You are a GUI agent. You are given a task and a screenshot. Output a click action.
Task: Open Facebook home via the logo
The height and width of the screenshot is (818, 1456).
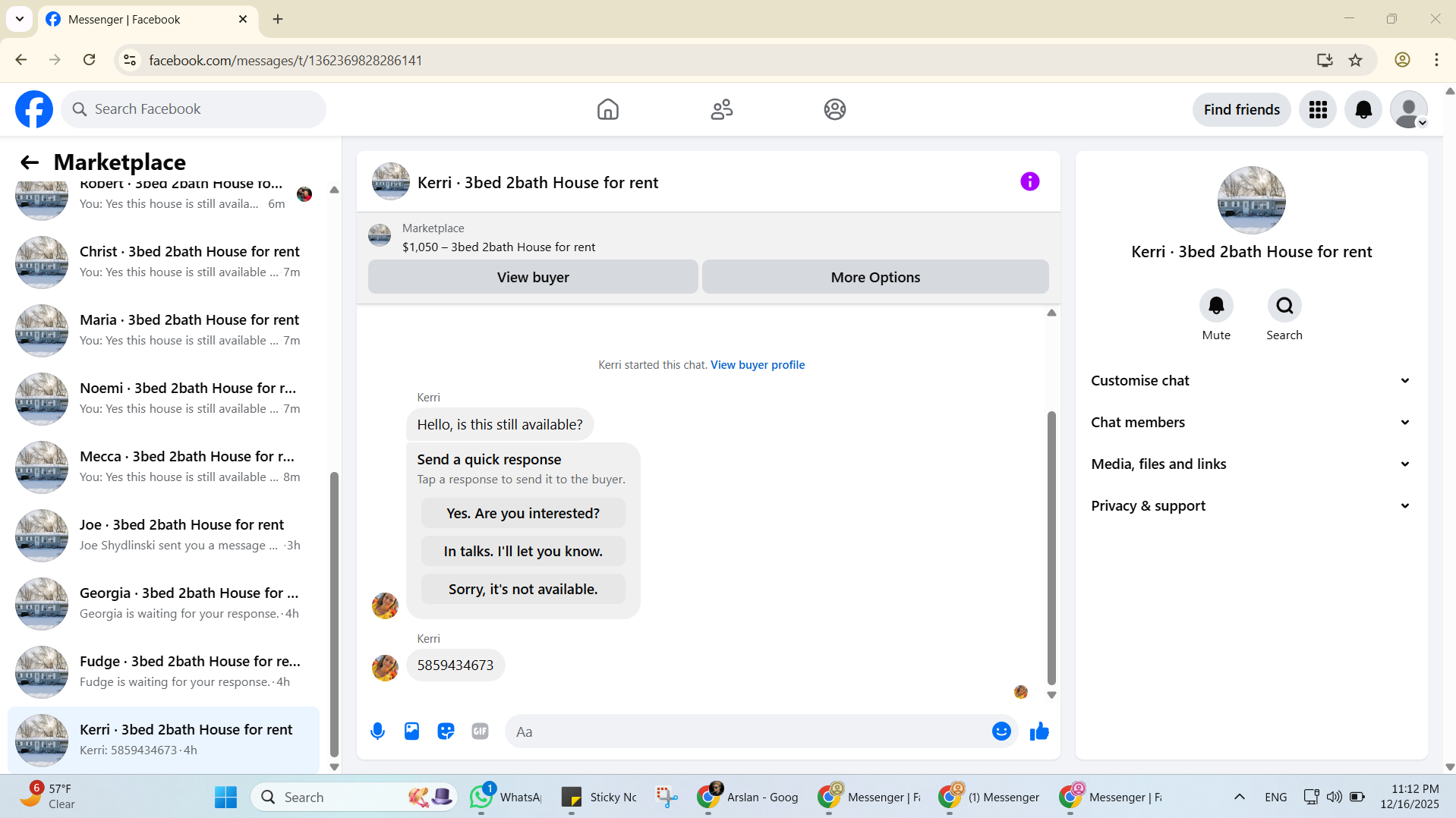34,109
